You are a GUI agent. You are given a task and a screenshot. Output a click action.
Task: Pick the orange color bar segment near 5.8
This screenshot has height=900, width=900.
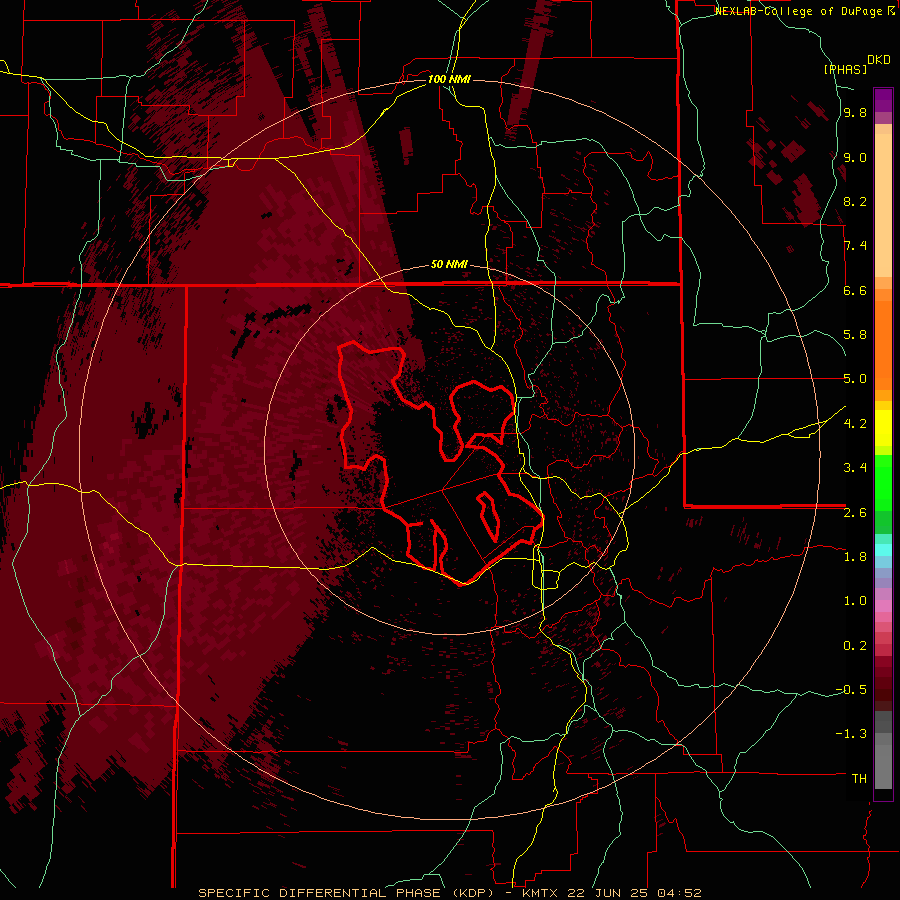pyautogui.click(x=883, y=344)
